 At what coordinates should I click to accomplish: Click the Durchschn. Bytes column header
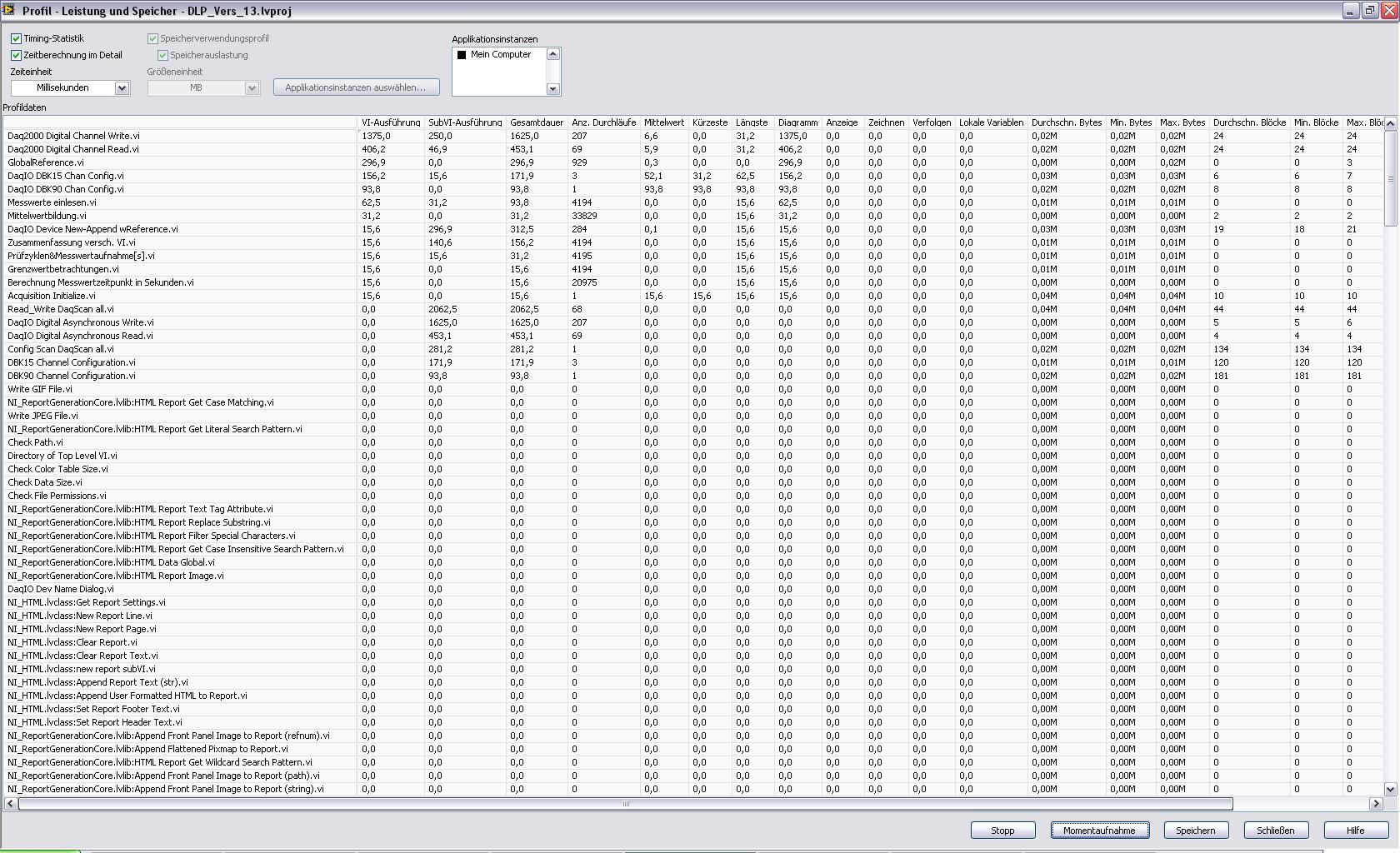1067,122
